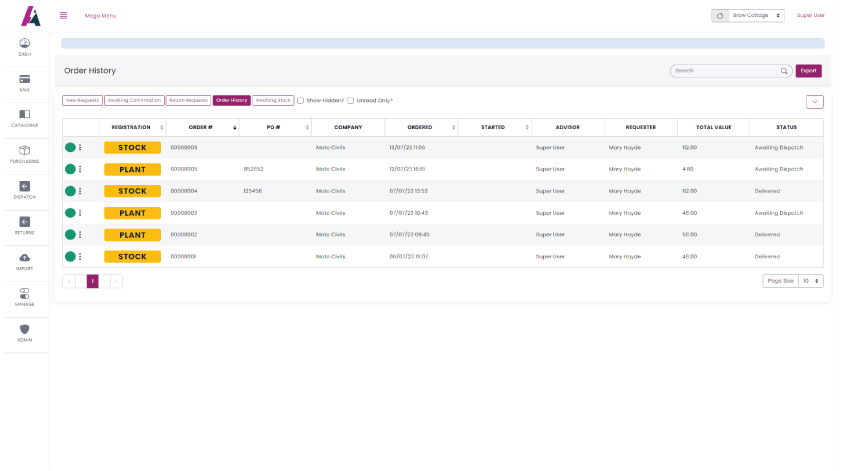Open row actions menu for order 00000008
The image size is (842, 471).
pos(80,148)
